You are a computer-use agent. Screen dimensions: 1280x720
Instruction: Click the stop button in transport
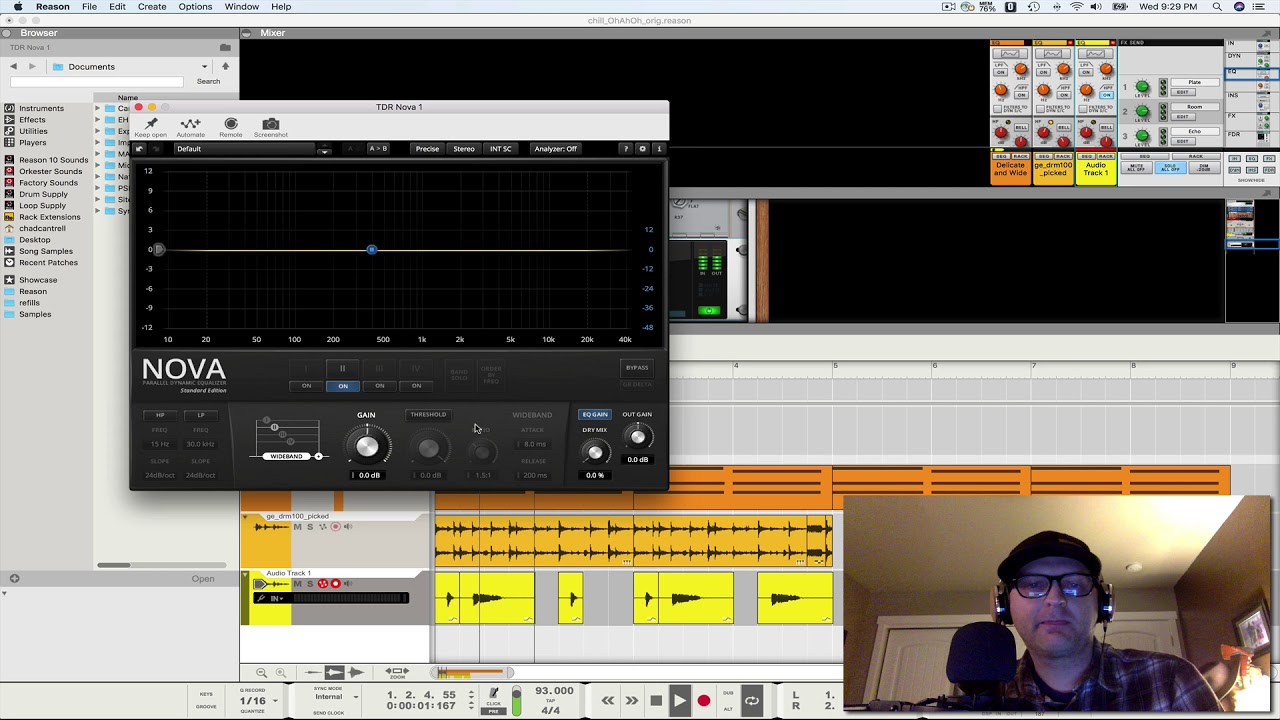[x=656, y=701]
